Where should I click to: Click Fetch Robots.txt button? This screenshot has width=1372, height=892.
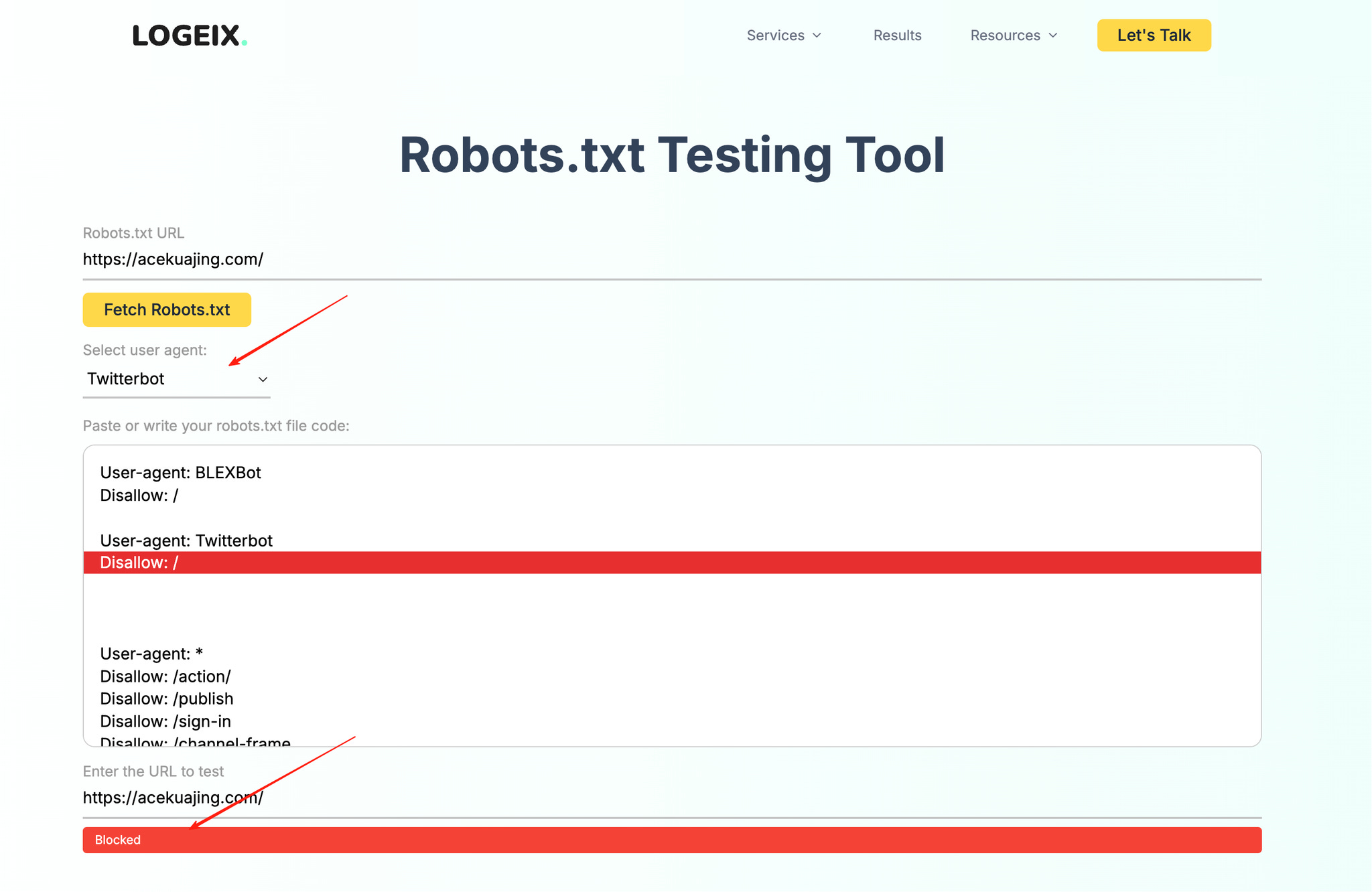click(167, 310)
